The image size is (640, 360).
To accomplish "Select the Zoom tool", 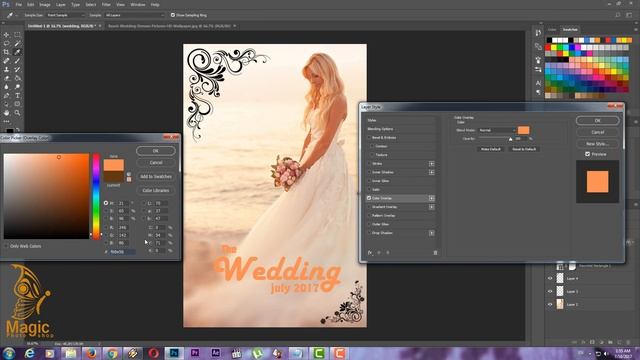I will point(17,113).
